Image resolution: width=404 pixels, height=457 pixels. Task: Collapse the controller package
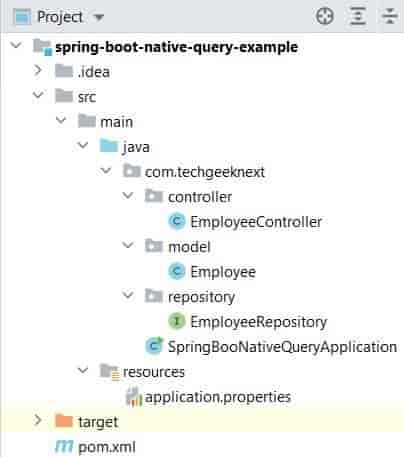[x=128, y=195]
